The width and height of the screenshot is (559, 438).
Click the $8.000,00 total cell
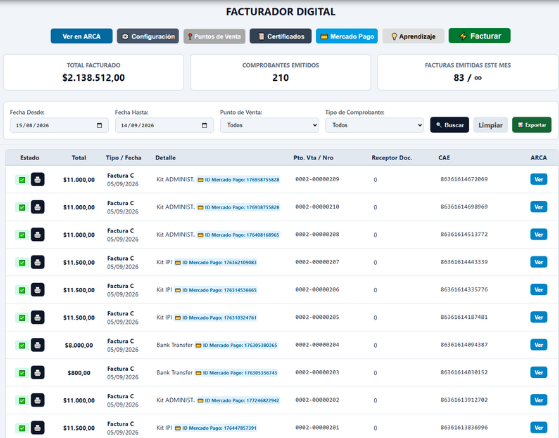tap(79, 345)
